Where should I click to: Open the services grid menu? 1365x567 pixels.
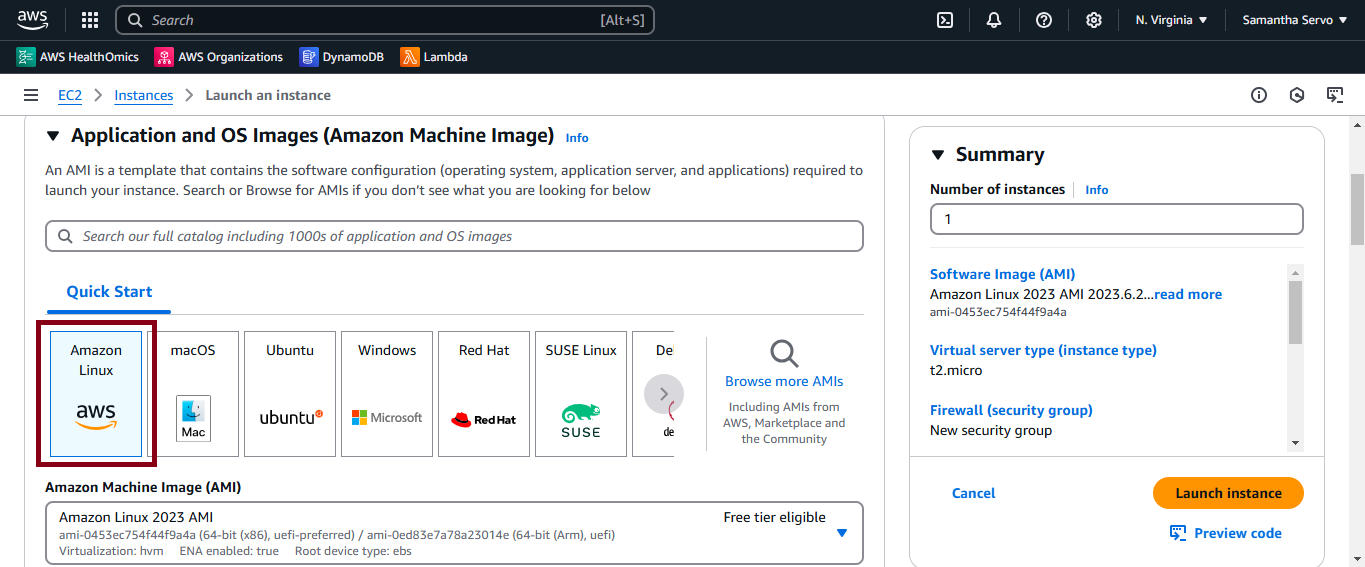[x=90, y=20]
